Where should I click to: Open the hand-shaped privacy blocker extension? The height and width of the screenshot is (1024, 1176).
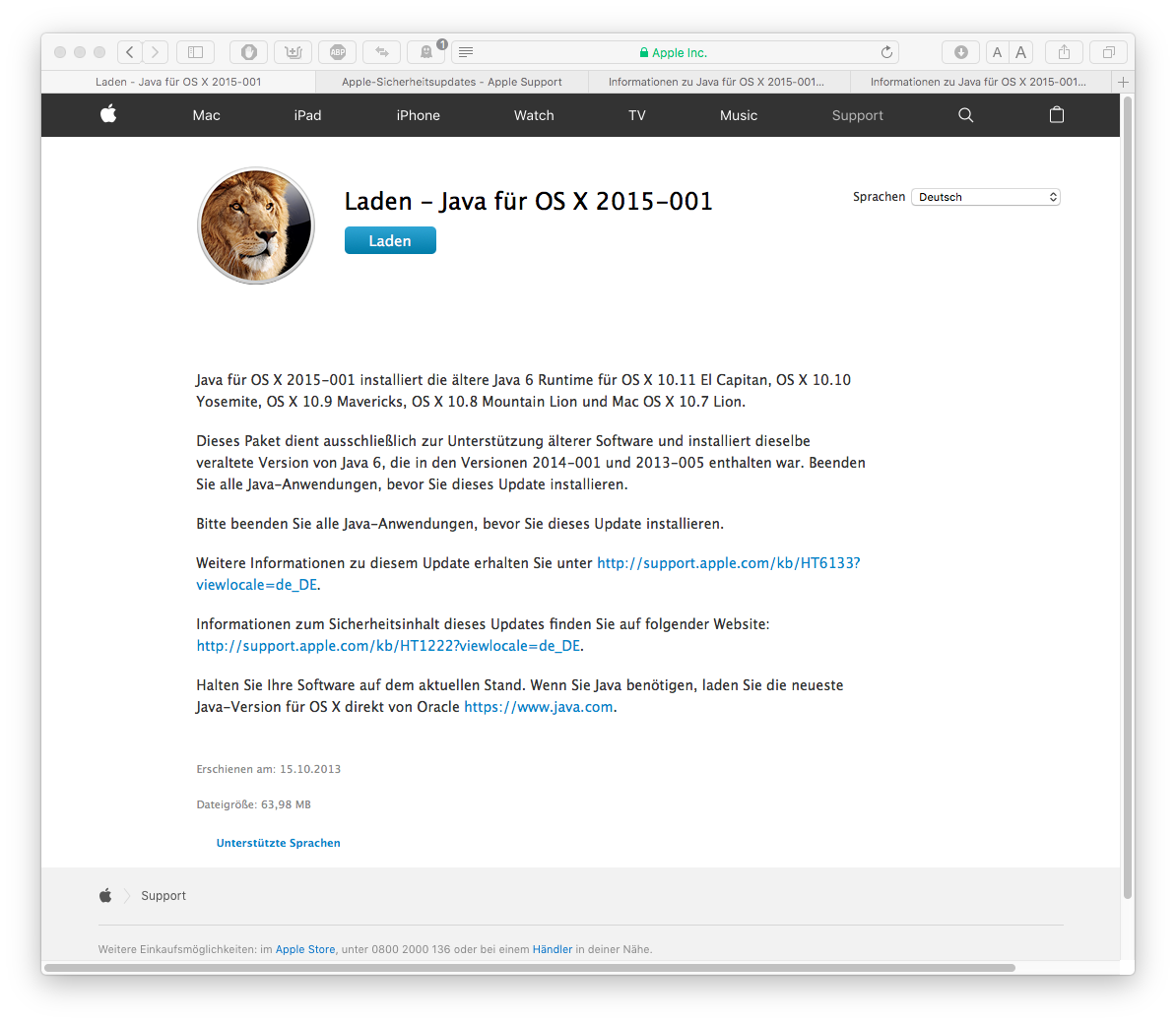(249, 52)
